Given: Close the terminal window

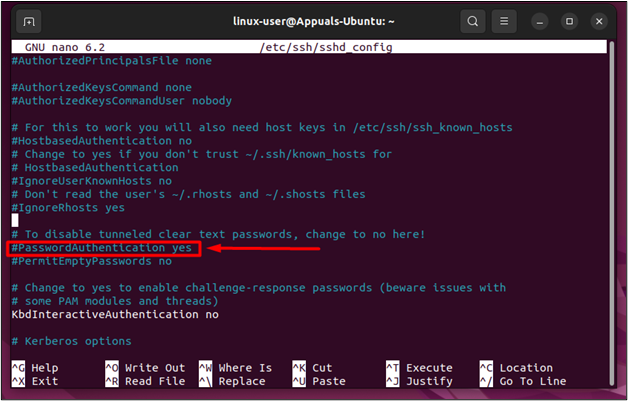Looking at the screenshot, I should (598, 21).
